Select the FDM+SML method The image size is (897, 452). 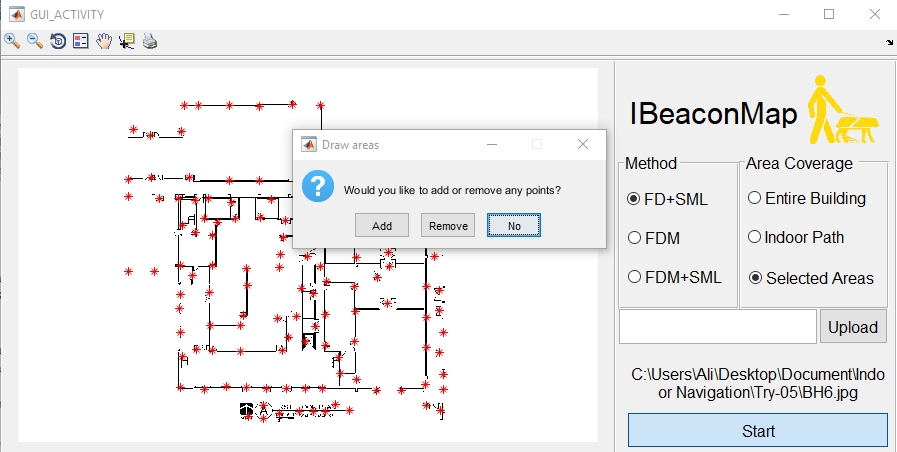click(x=633, y=277)
